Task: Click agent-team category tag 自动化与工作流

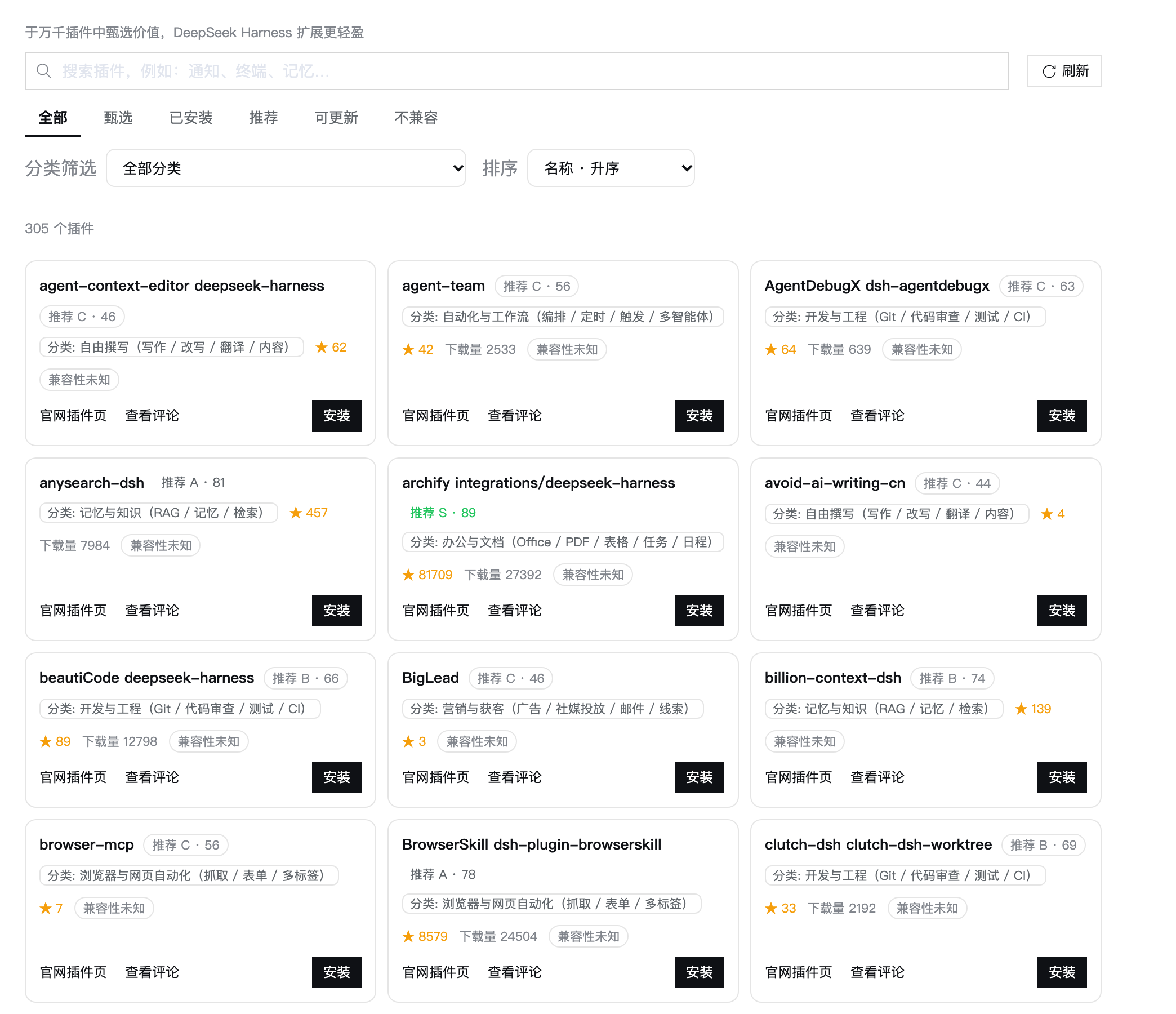Action: (563, 317)
